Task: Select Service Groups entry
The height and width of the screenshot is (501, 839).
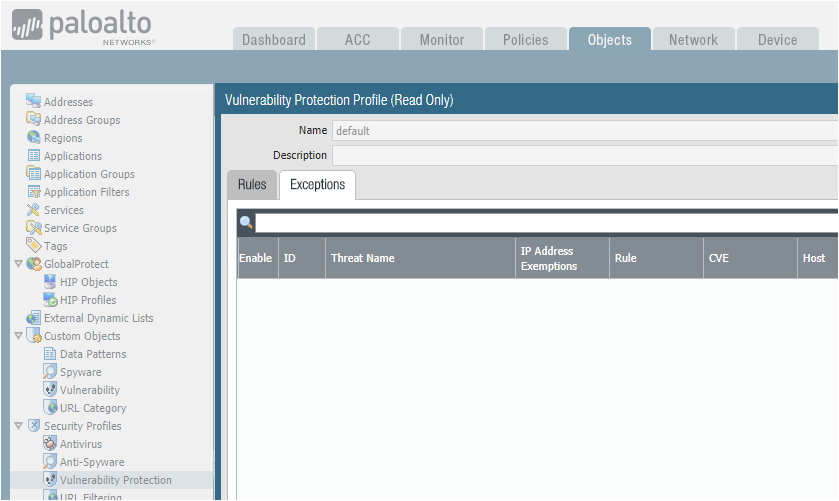Action: [x=80, y=228]
